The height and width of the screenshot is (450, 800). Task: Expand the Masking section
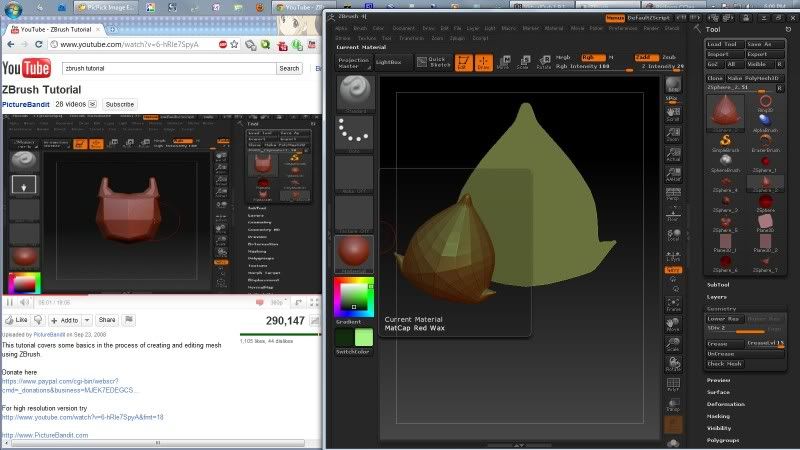tap(719, 416)
